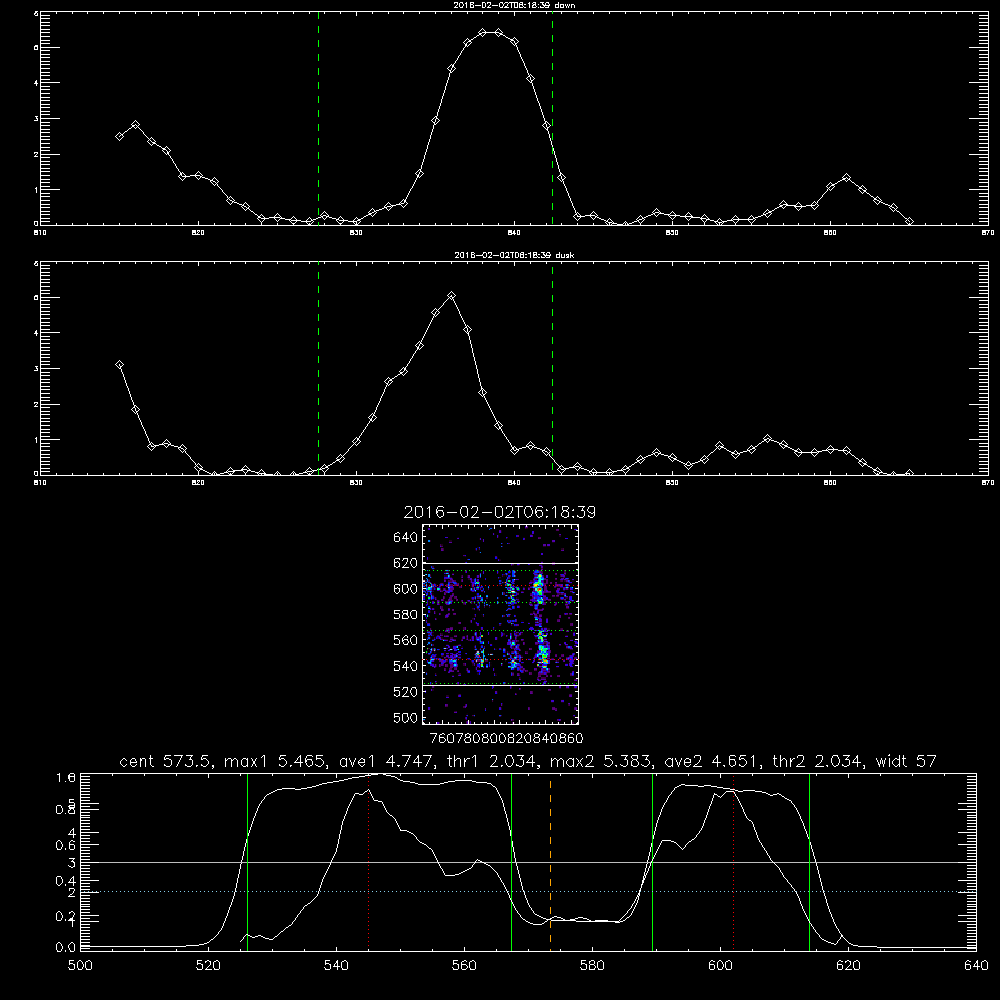Click the x-axis label '810' under the dusk plot
The height and width of the screenshot is (1000, 1000).
(40, 483)
